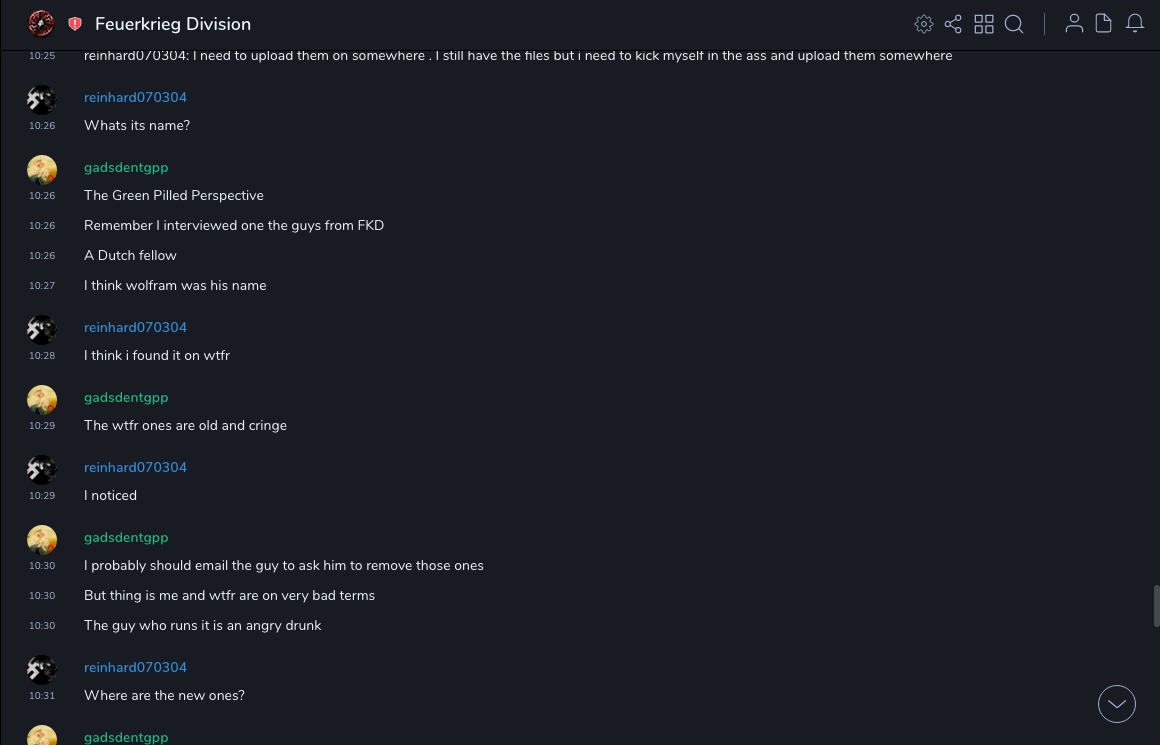The image size is (1160, 745).
Task: Click gadsdentgpp name above 'The Green Pilled Perspective'
Action: pos(126,167)
